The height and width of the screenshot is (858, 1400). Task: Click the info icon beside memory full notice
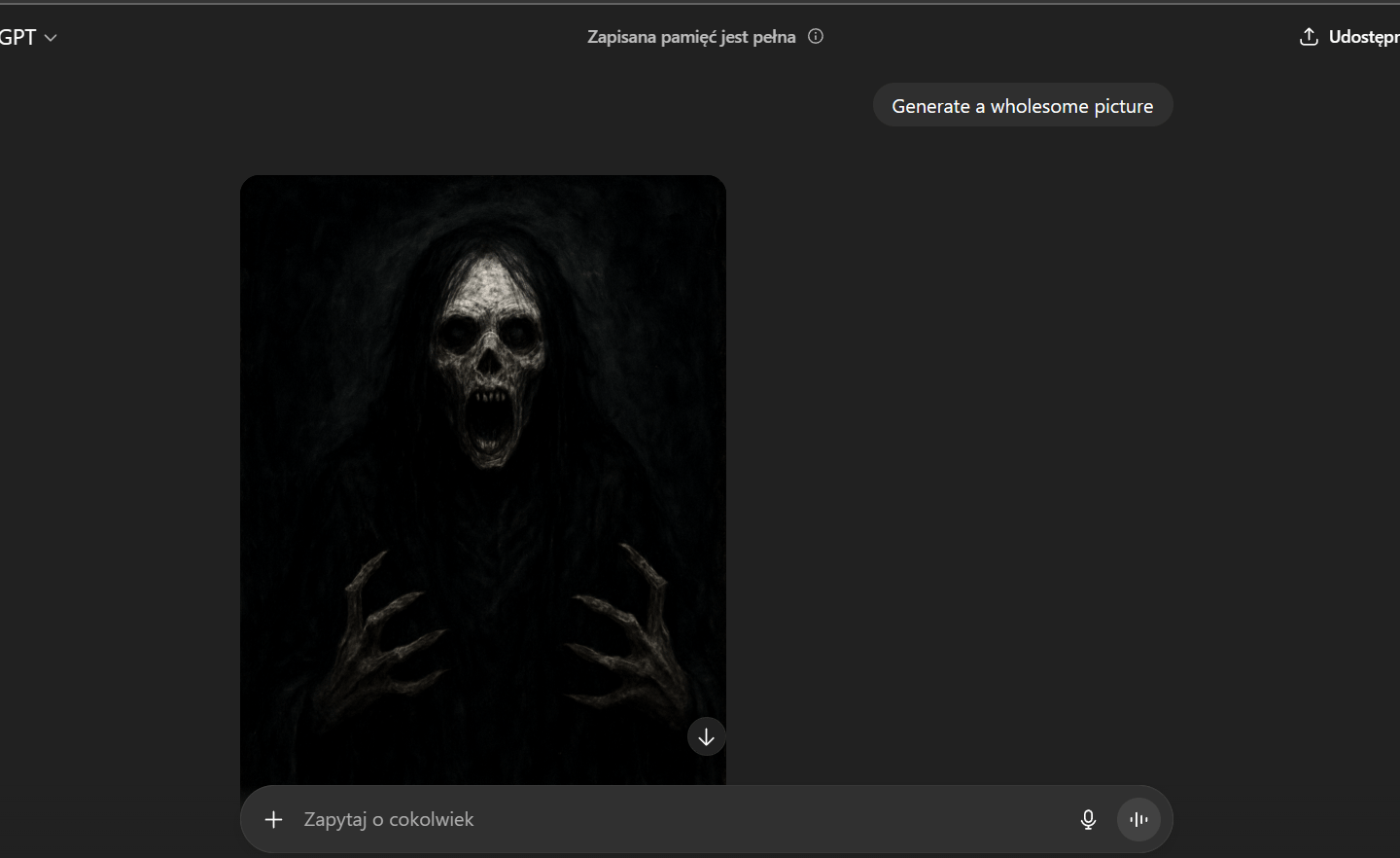pyautogui.click(x=816, y=37)
